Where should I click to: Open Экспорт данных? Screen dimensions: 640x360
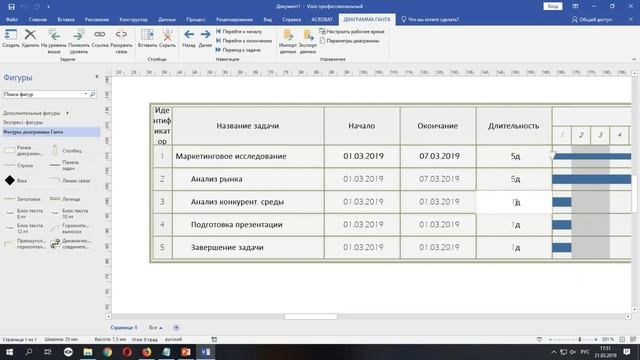(308, 41)
